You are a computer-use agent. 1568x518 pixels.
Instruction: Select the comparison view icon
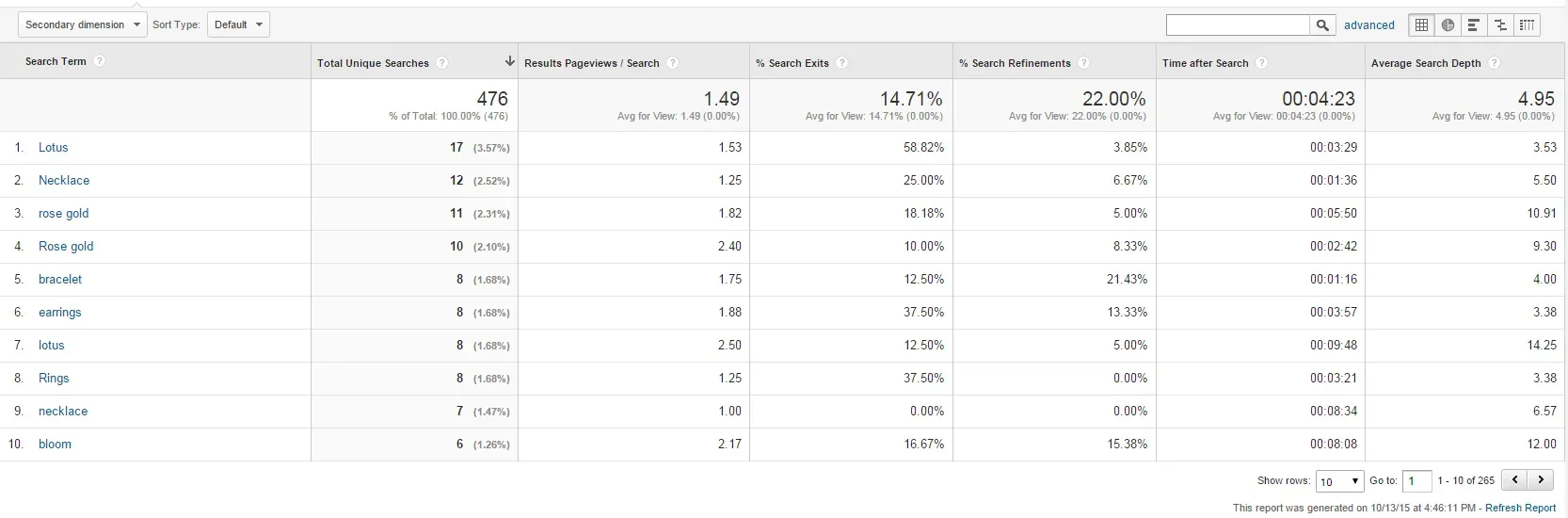[x=1500, y=25]
